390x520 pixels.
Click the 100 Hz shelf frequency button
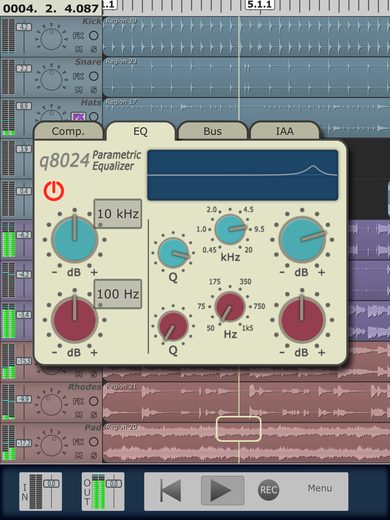pos(118,294)
